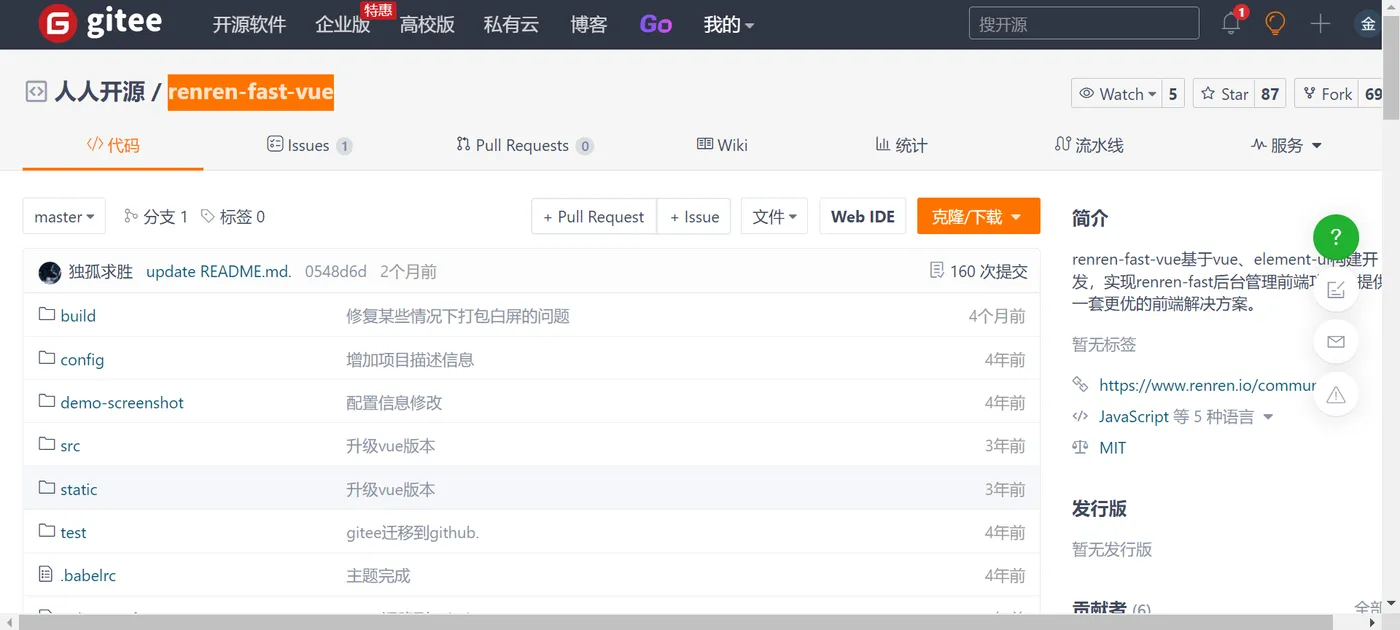
Task: Open commit message 修复某些情况下打包白屏的问题
Action: (x=458, y=316)
